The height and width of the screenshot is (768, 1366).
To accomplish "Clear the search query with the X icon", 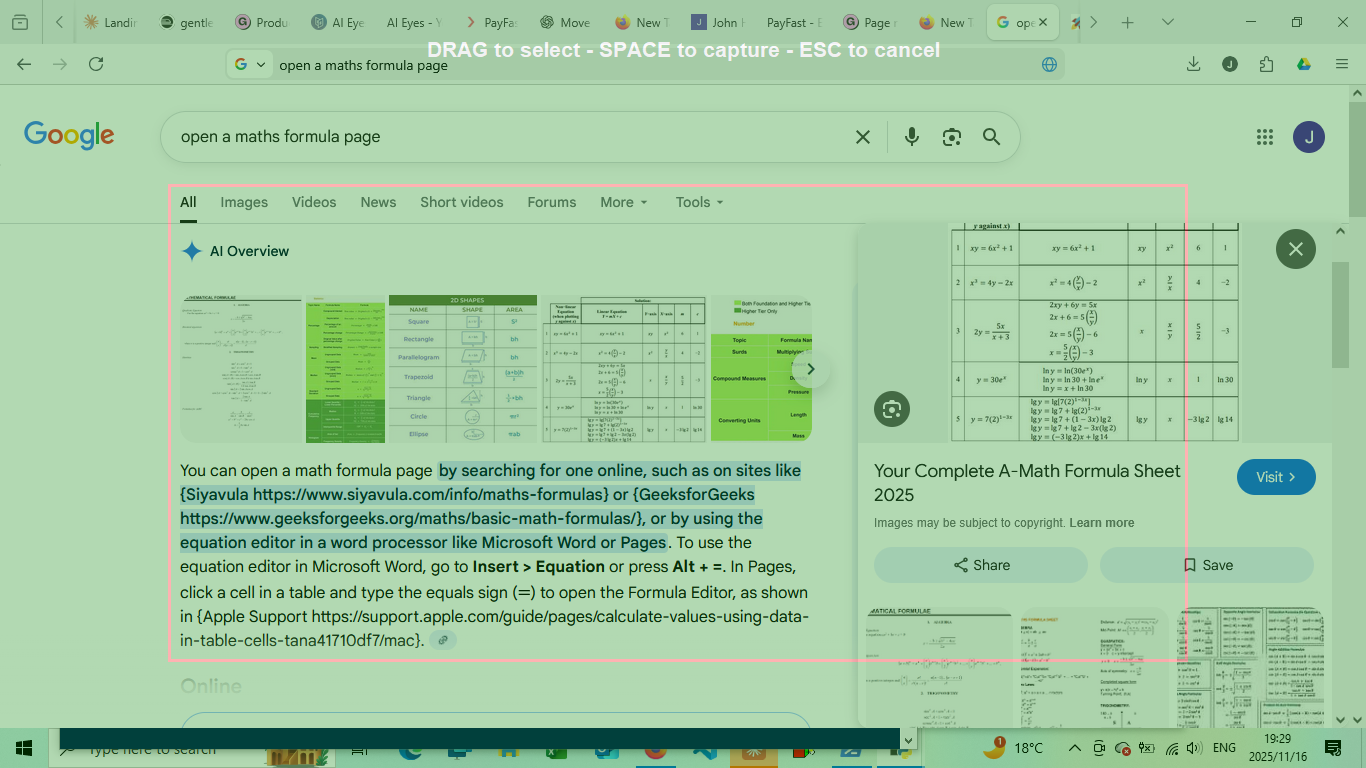I will click(x=863, y=136).
